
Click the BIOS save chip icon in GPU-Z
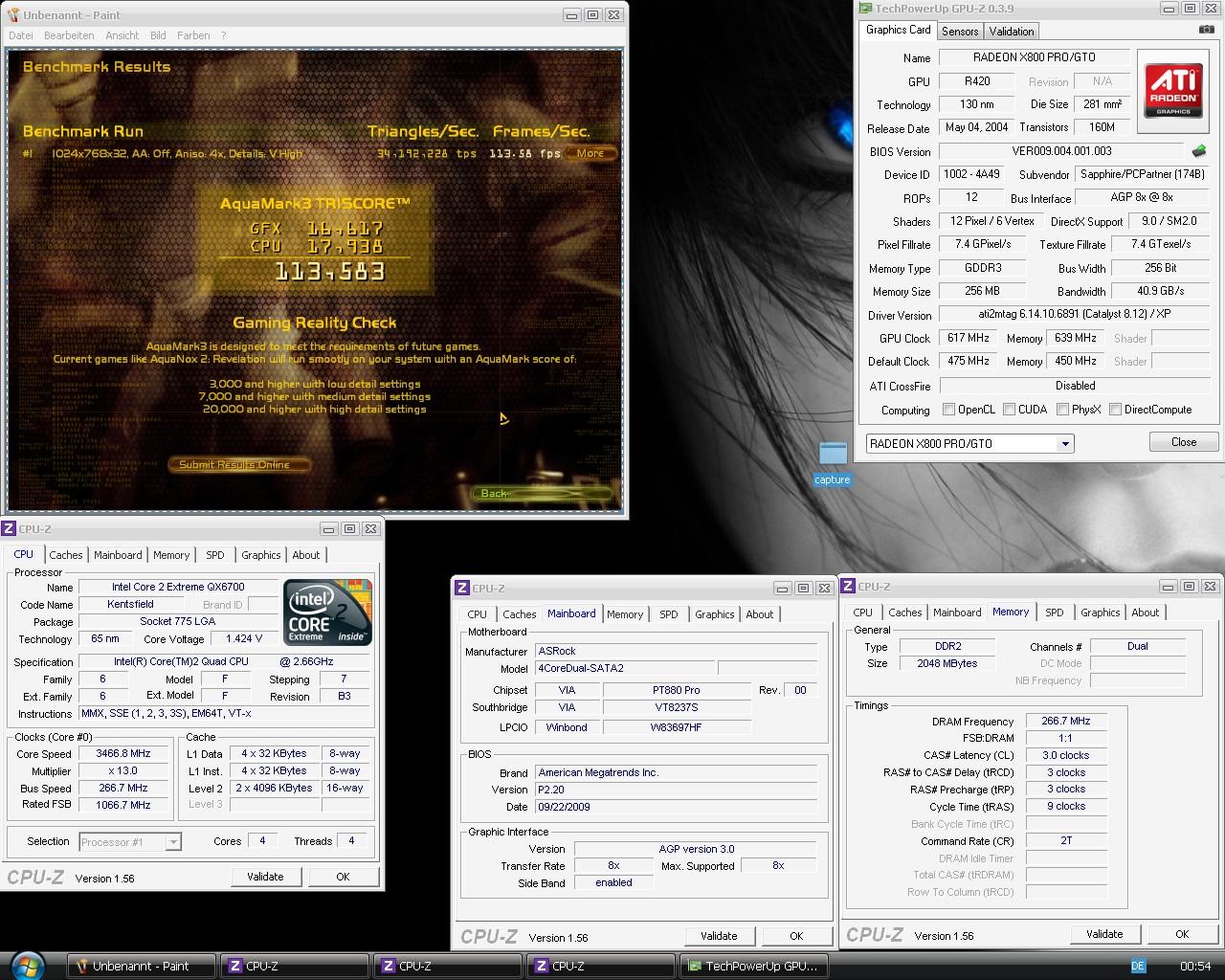pos(1199,151)
